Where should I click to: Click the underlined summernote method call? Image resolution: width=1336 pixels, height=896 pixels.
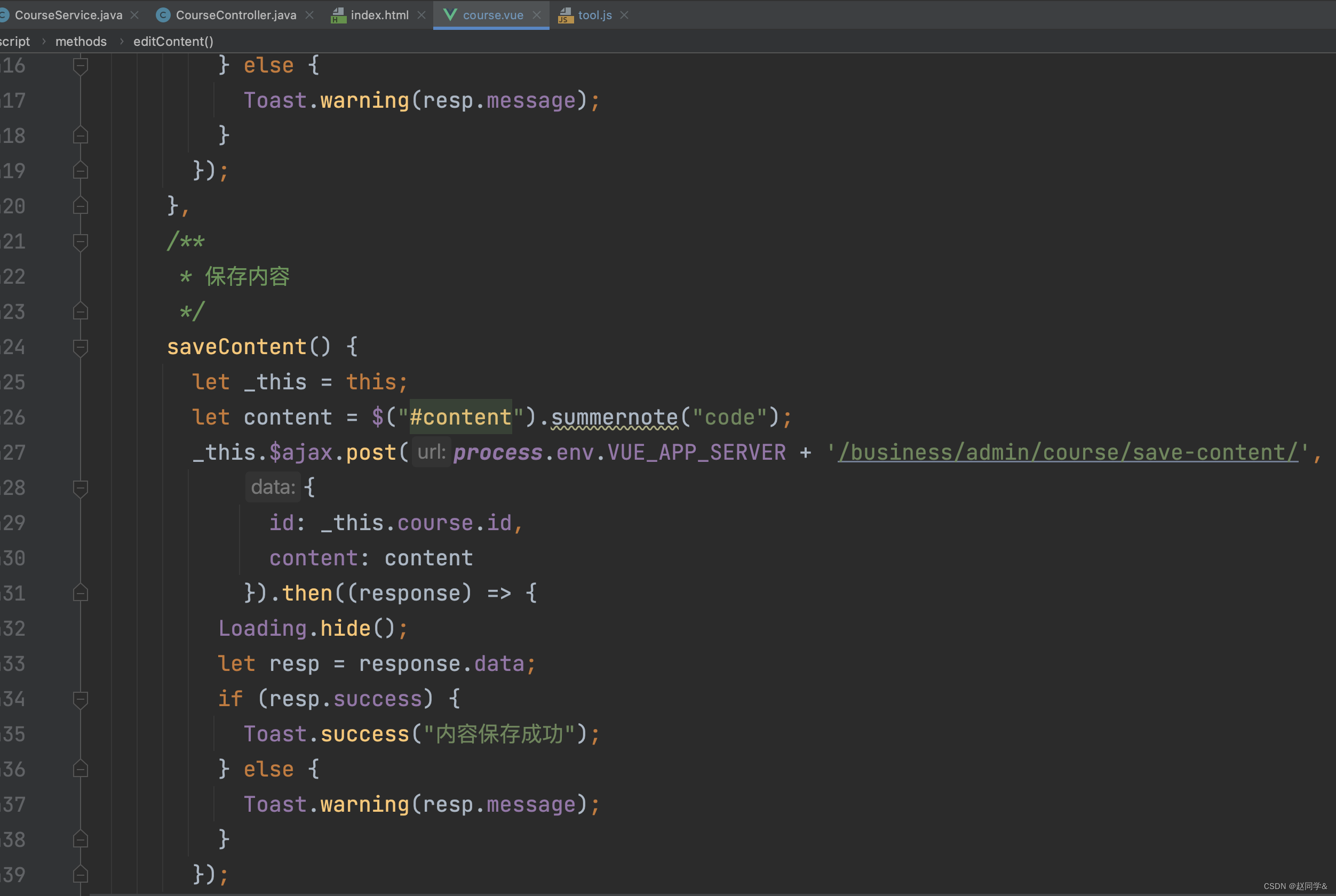[614, 418]
